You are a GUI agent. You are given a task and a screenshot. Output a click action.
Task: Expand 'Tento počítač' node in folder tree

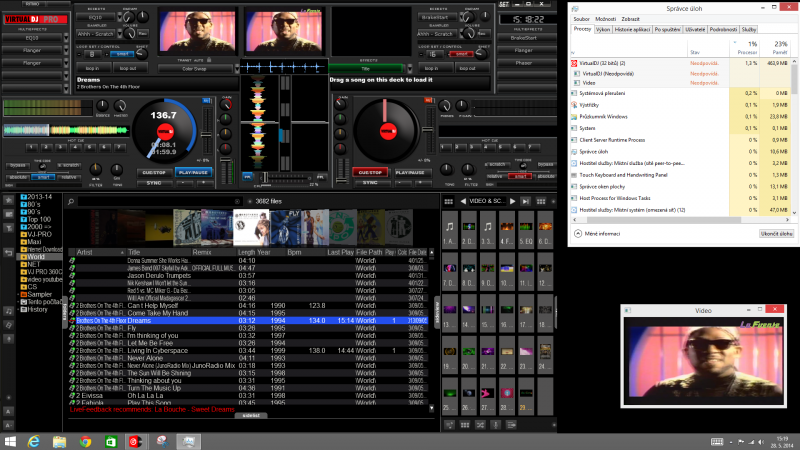19,302
